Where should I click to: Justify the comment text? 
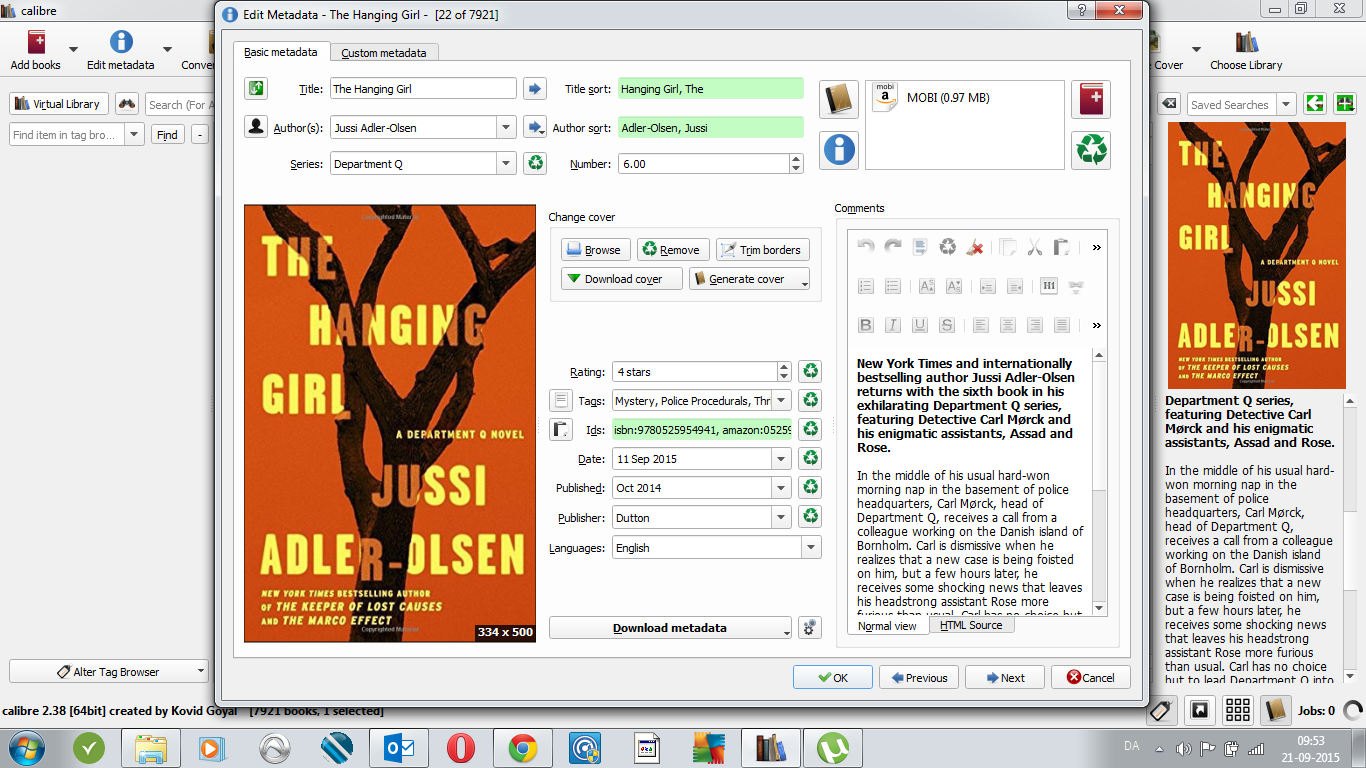pos(1062,325)
